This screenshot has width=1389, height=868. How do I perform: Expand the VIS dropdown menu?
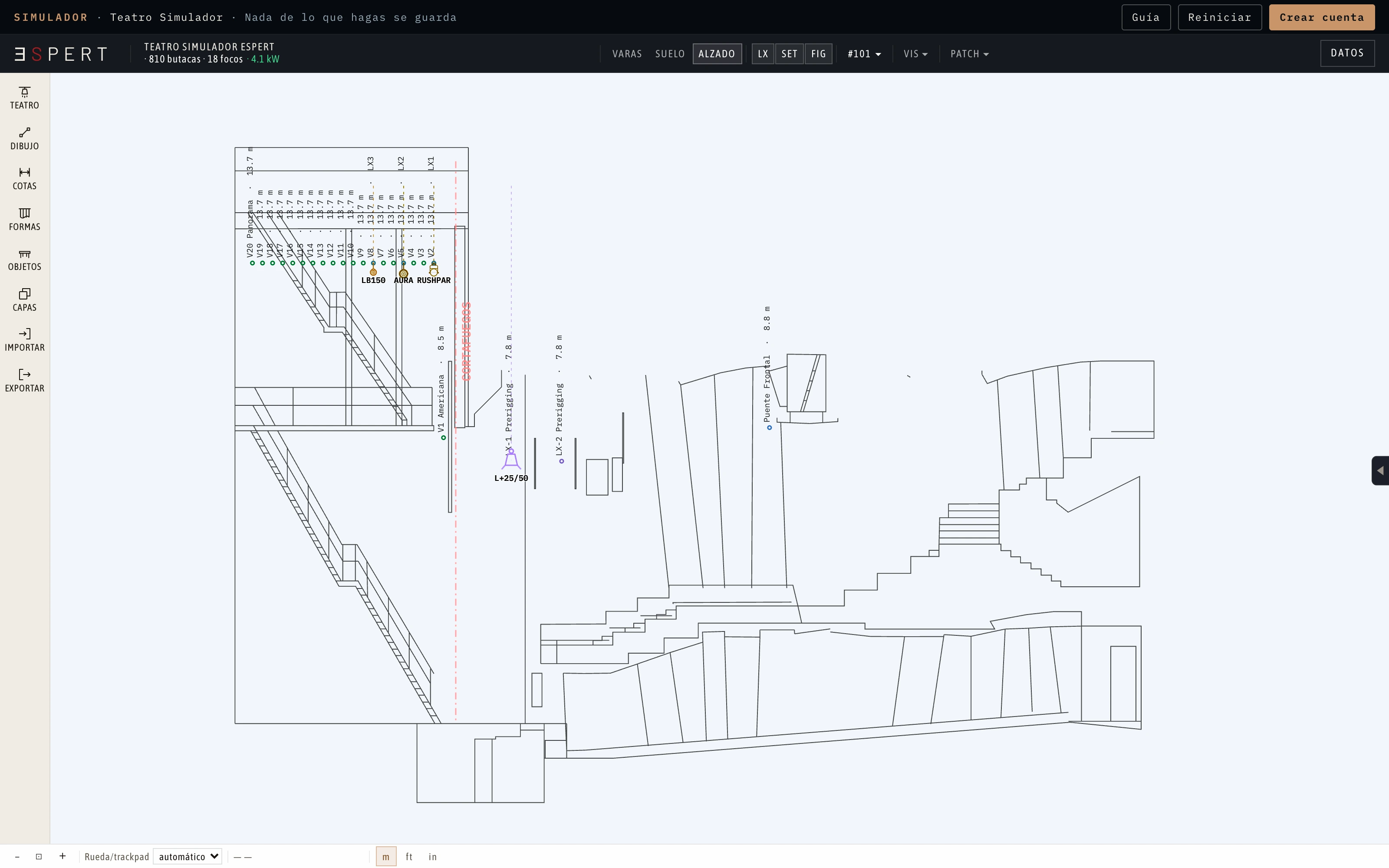pyautogui.click(x=915, y=54)
